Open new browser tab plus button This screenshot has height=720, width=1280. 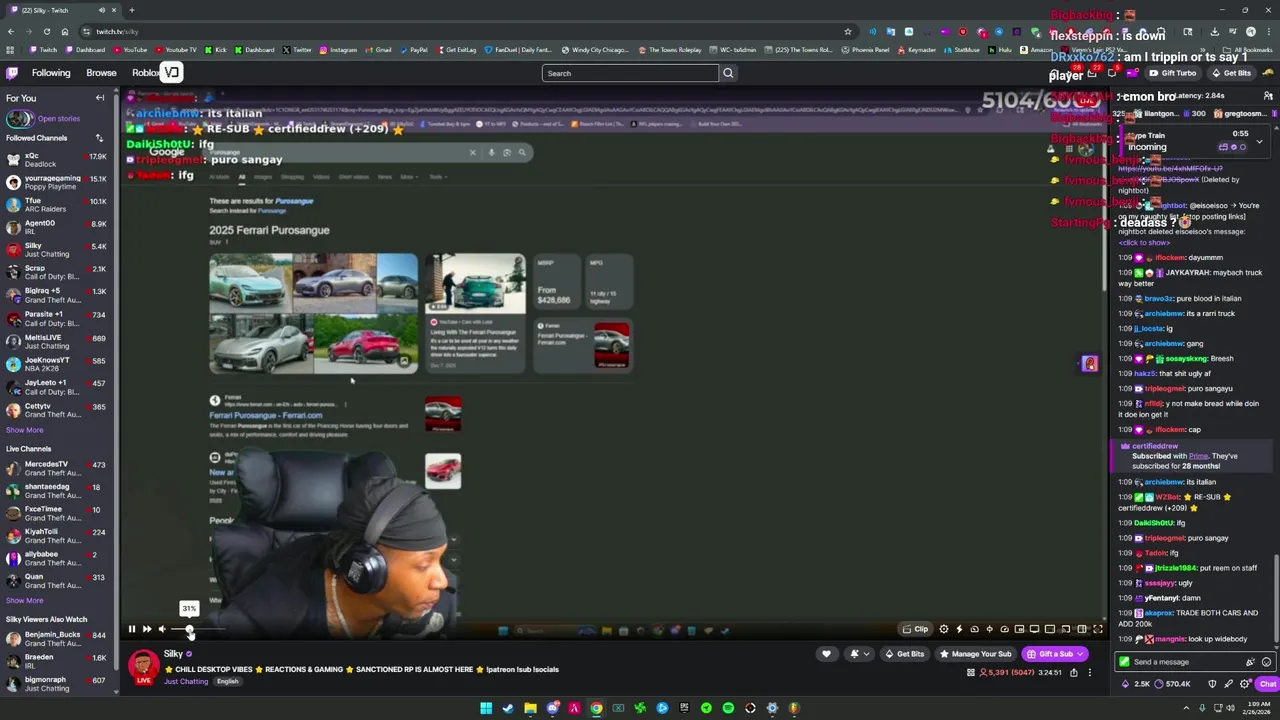(131, 10)
